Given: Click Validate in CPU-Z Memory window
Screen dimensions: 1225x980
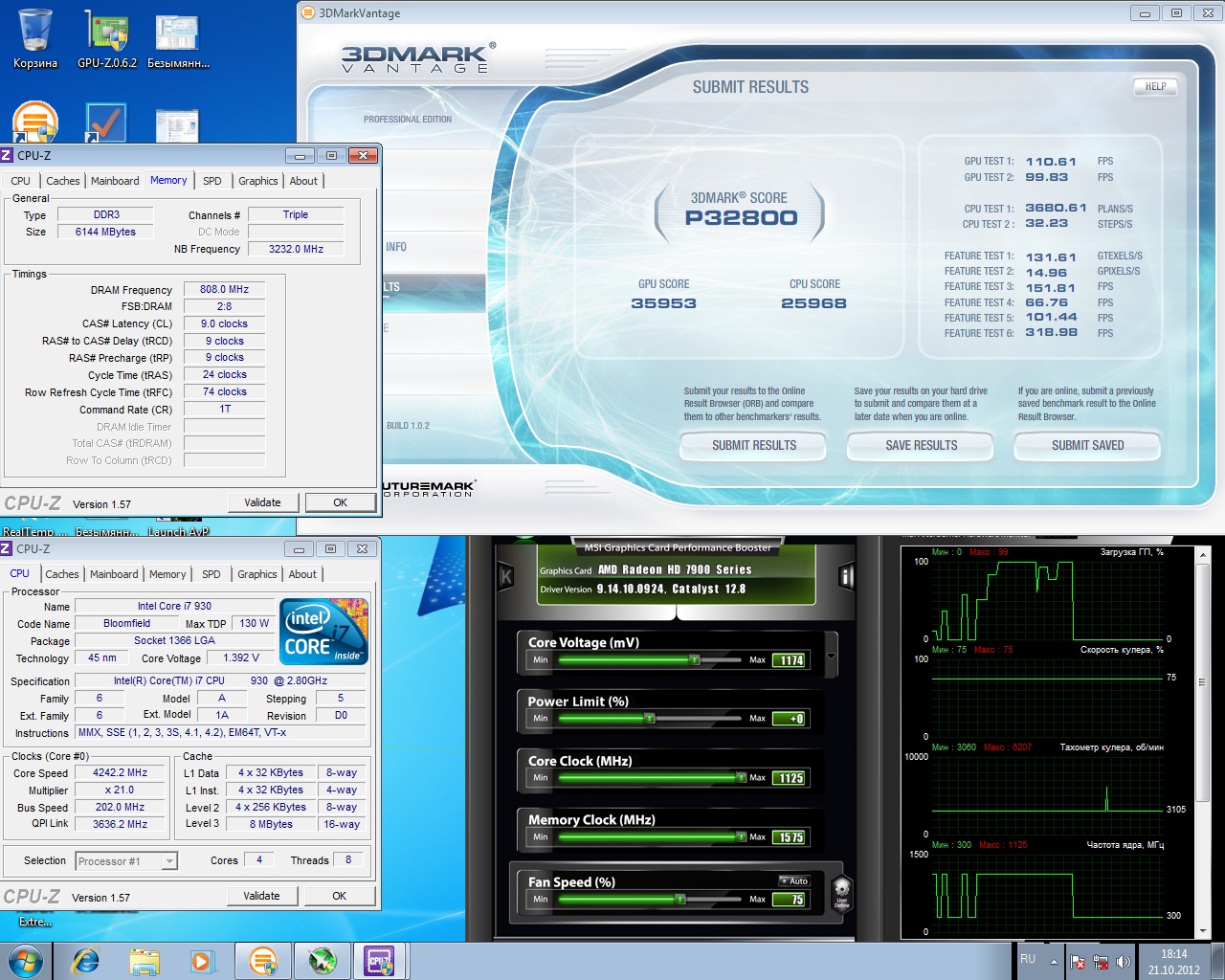Looking at the screenshot, I should pos(262,502).
